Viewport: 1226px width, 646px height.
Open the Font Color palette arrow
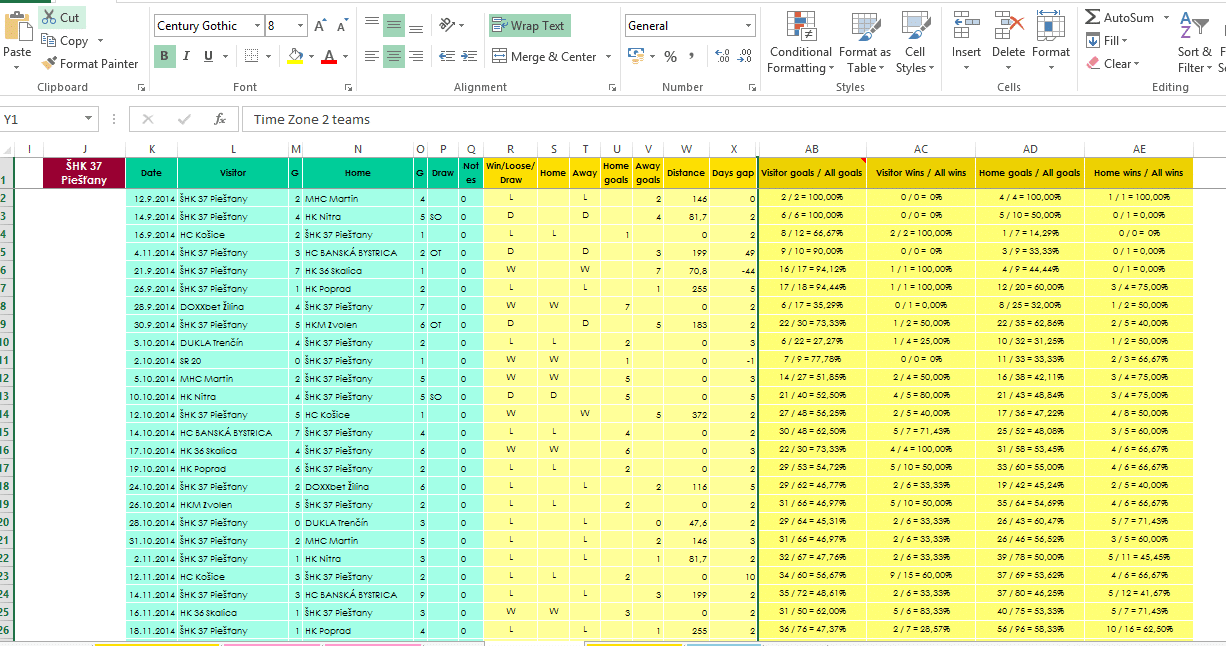343,56
